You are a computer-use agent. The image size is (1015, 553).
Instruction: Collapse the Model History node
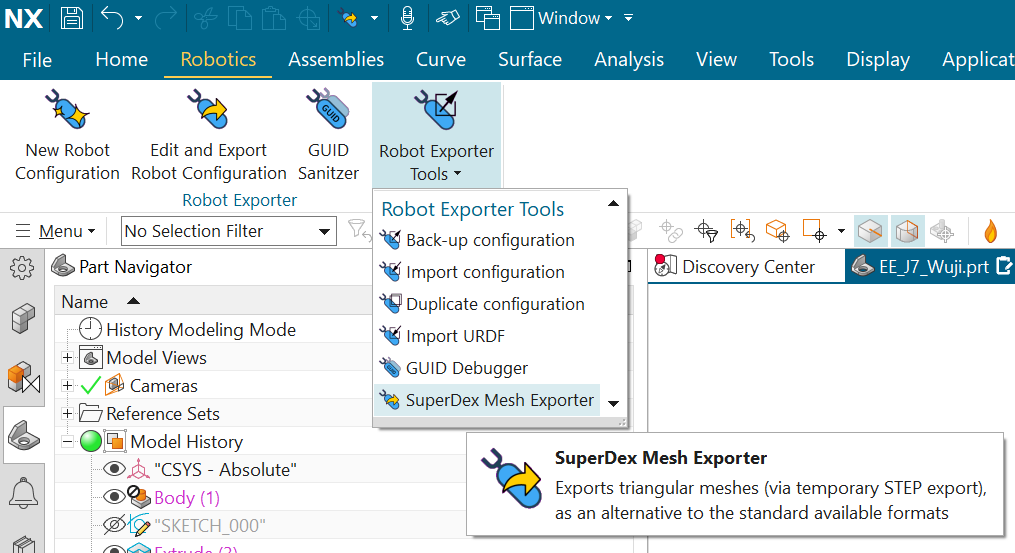[67, 442]
